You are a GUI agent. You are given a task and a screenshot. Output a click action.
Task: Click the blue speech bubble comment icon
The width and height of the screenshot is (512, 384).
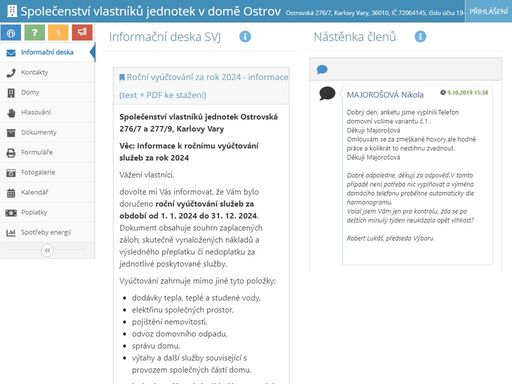[x=322, y=70]
